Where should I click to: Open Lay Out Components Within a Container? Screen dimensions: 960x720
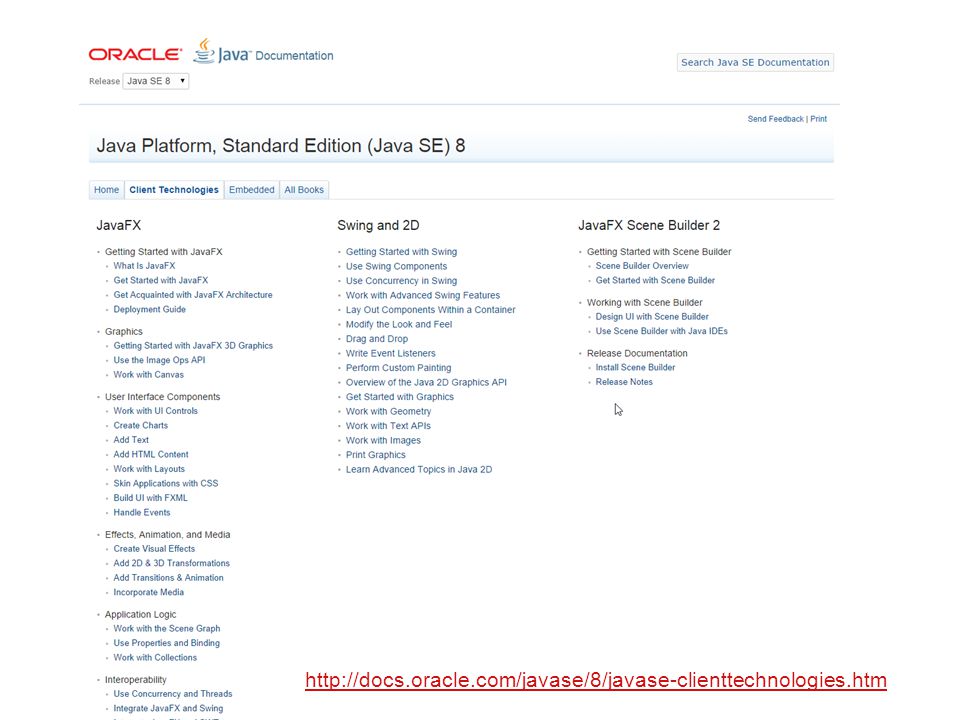coord(430,310)
